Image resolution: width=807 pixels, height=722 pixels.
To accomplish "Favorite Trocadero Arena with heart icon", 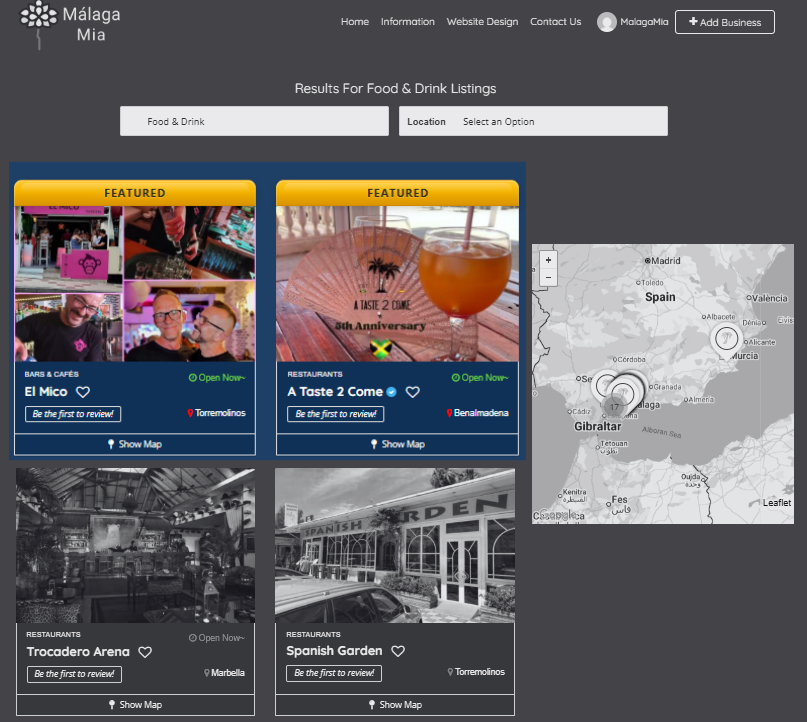I will (x=145, y=652).
